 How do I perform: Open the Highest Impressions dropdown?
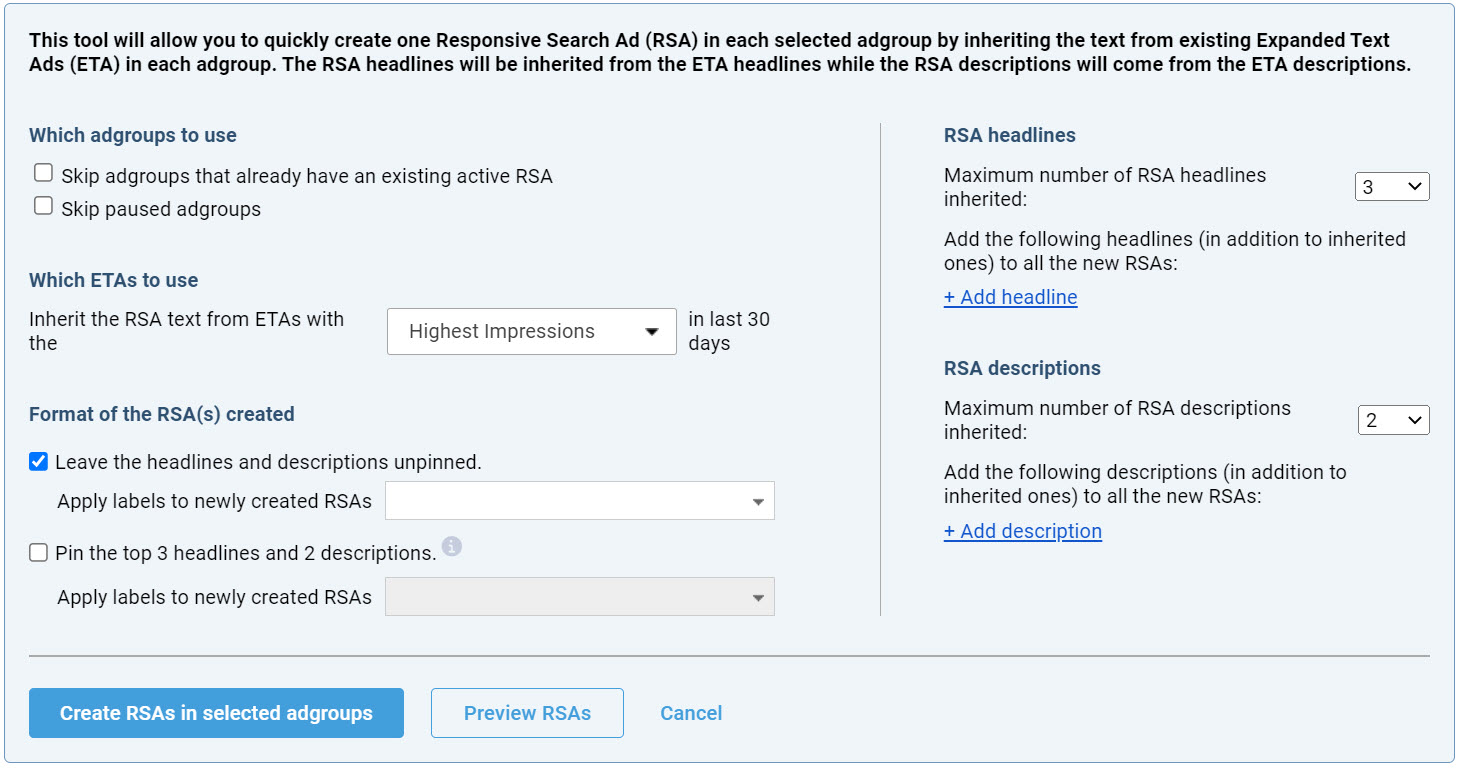click(x=531, y=331)
